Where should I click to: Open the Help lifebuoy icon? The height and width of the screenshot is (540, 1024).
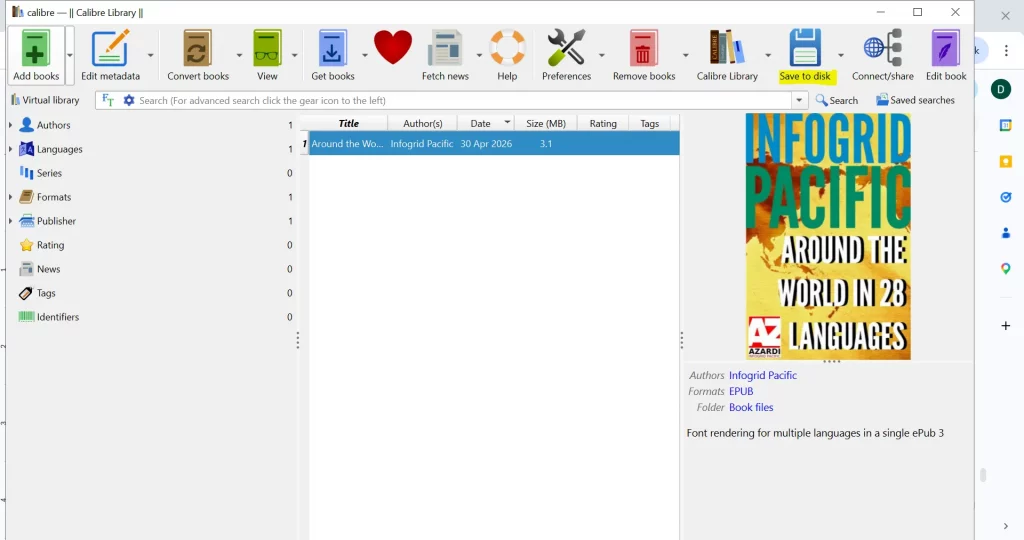coord(507,48)
